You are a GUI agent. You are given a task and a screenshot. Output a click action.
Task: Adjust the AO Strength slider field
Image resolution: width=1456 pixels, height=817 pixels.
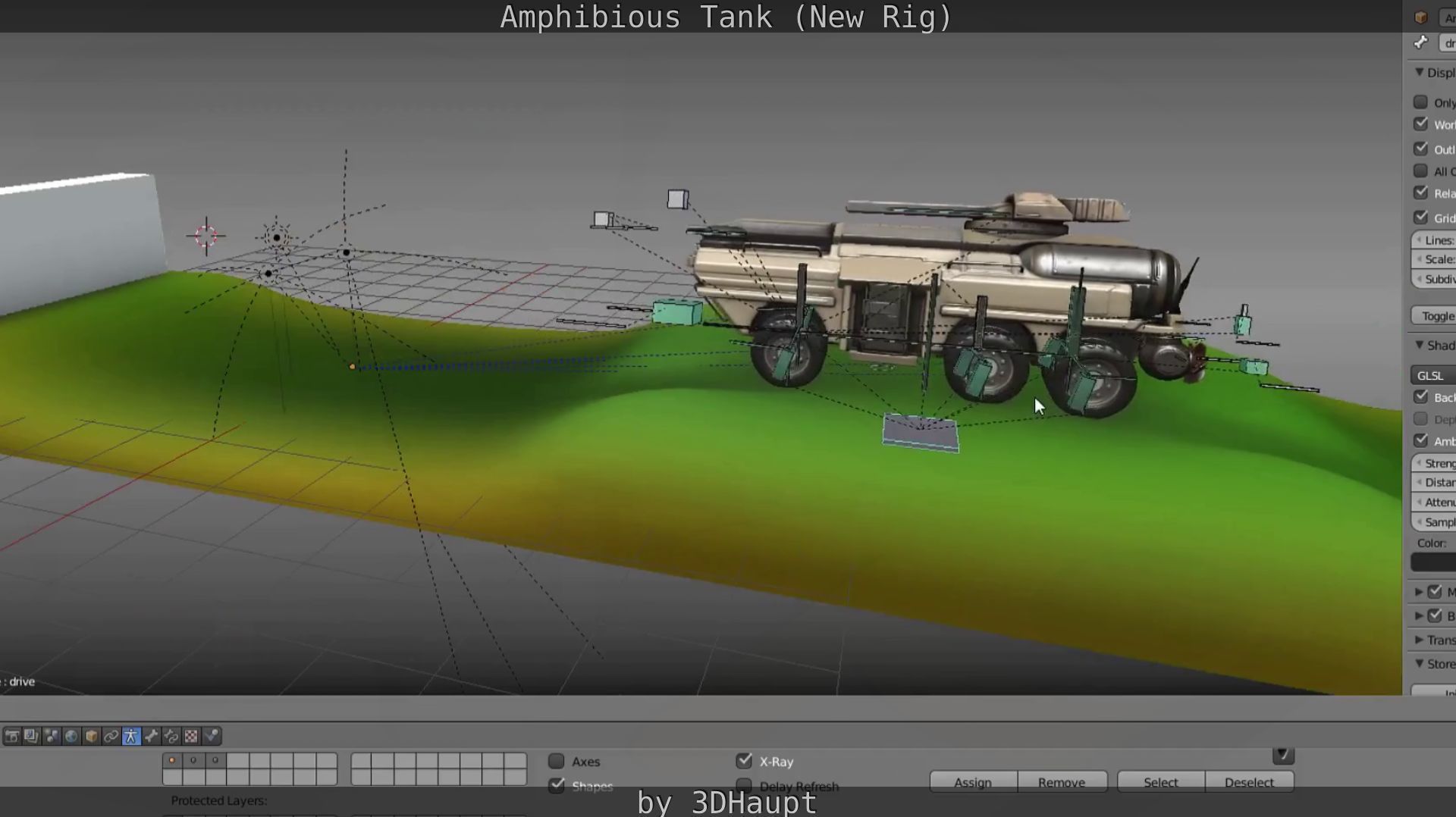pyautogui.click(x=1433, y=463)
